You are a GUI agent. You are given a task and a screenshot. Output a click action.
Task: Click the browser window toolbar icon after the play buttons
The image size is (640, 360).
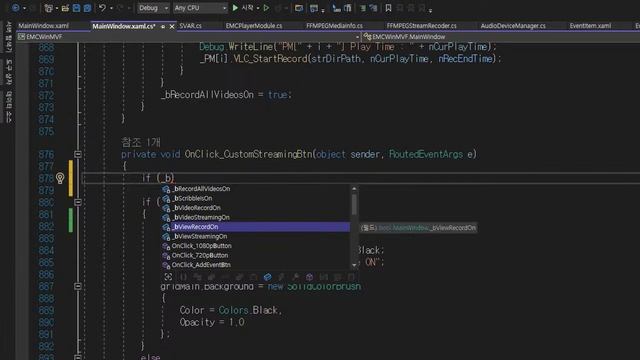299,8
